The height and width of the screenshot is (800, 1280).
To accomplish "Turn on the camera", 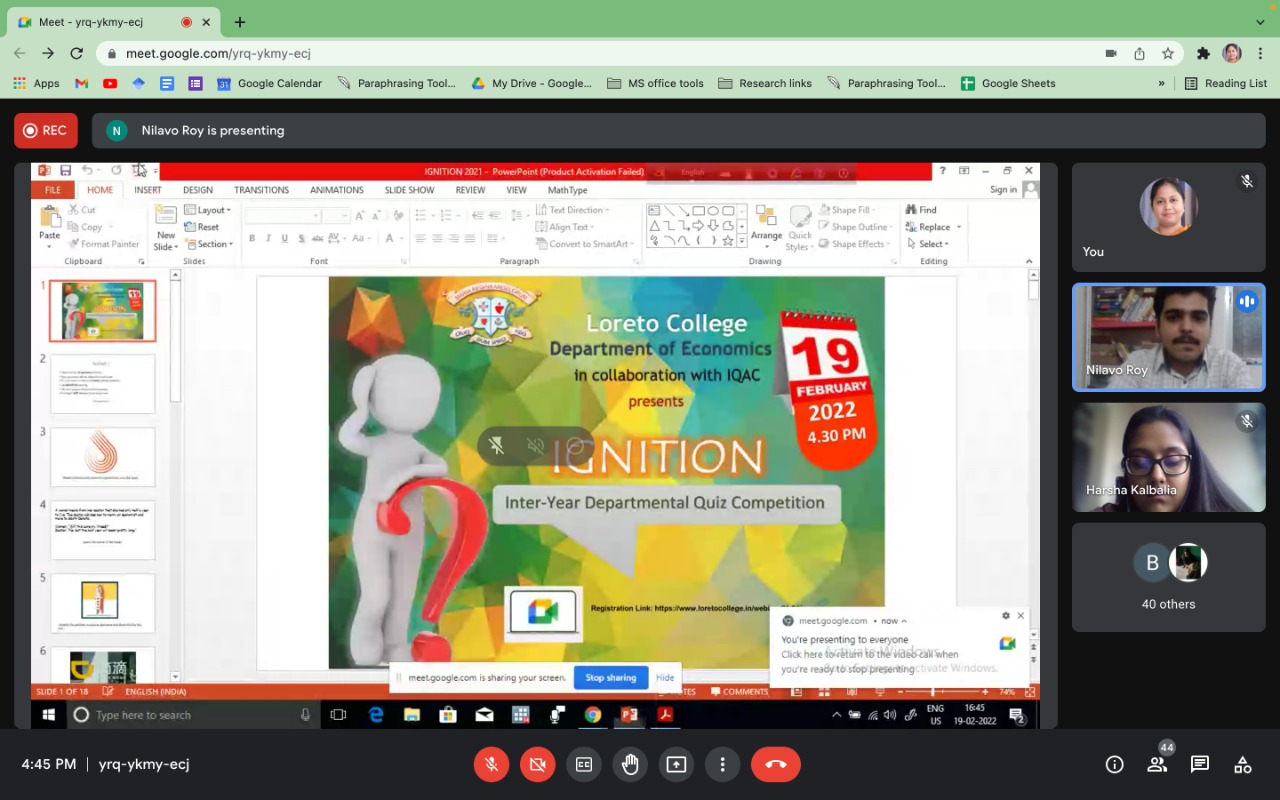I will [x=537, y=764].
